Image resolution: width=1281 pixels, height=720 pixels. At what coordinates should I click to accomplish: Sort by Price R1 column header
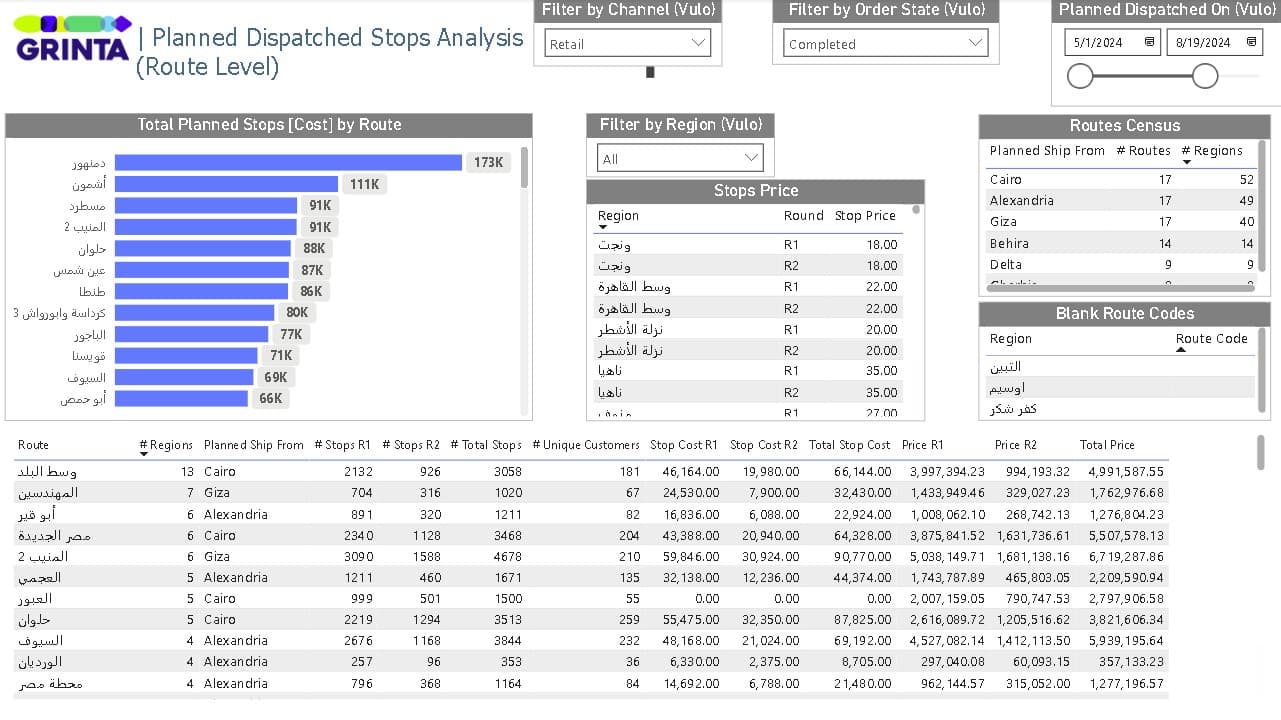coord(922,445)
